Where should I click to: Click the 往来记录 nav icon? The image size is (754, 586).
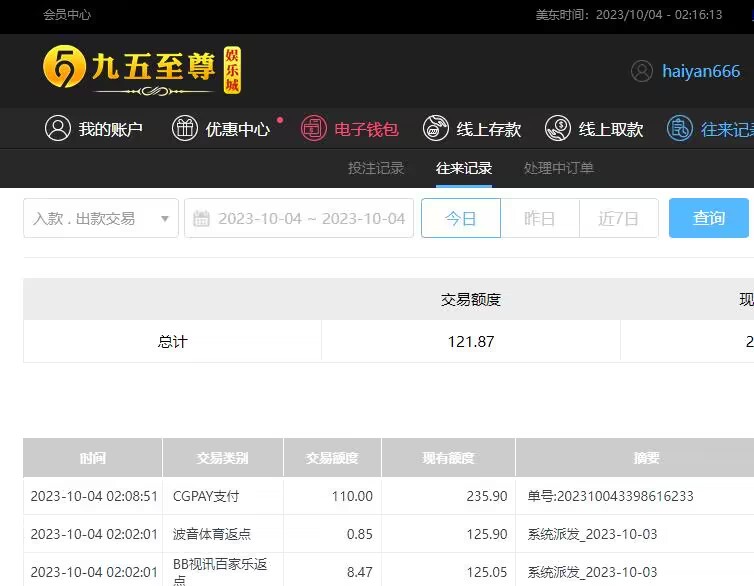coord(680,129)
